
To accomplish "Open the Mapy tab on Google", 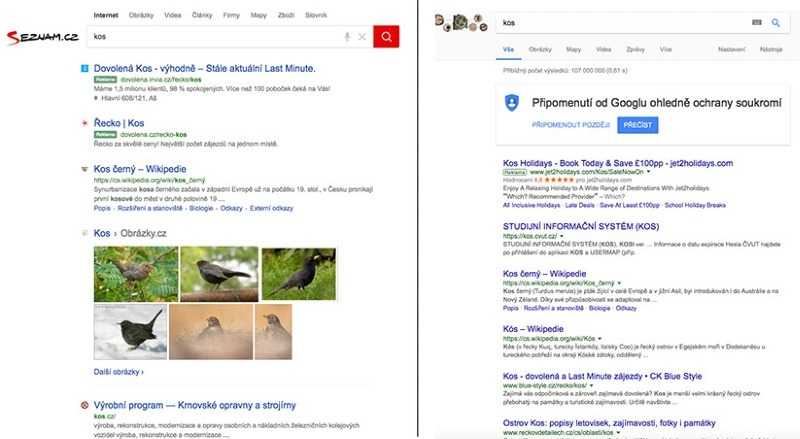I will pos(573,50).
